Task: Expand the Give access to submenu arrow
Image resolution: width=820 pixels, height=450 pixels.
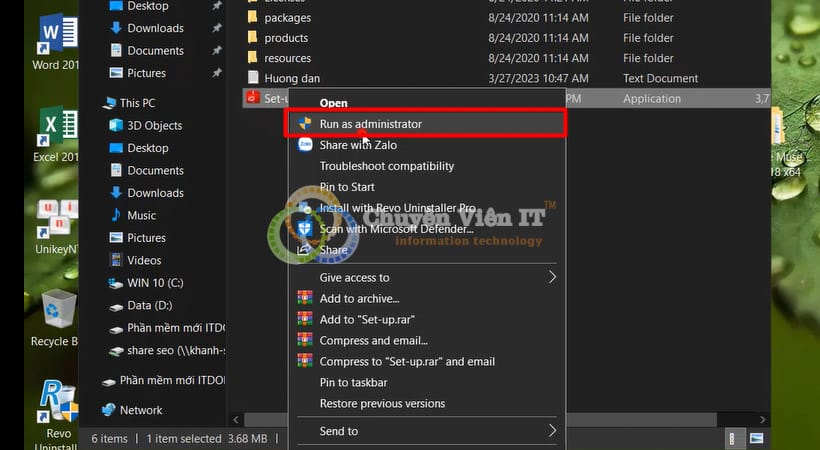Action: (x=552, y=277)
